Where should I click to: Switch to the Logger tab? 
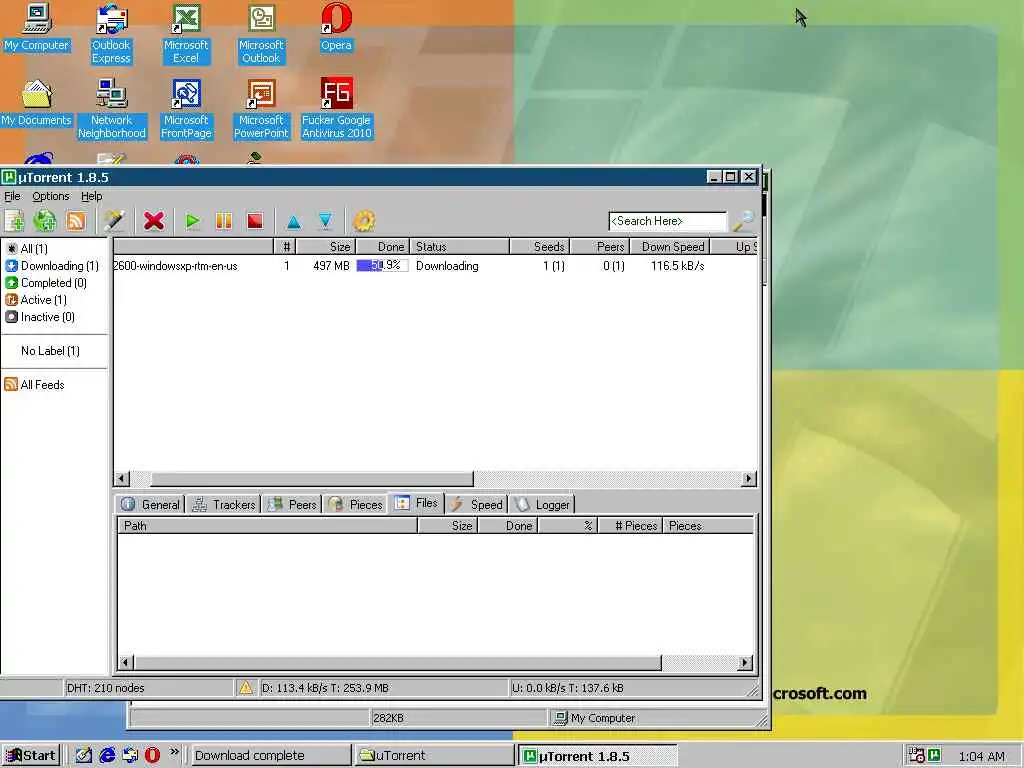click(542, 504)
